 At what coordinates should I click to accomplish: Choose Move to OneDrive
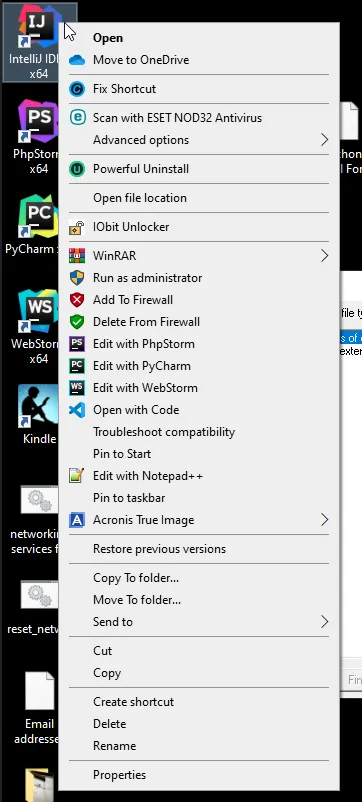point(199,60)
